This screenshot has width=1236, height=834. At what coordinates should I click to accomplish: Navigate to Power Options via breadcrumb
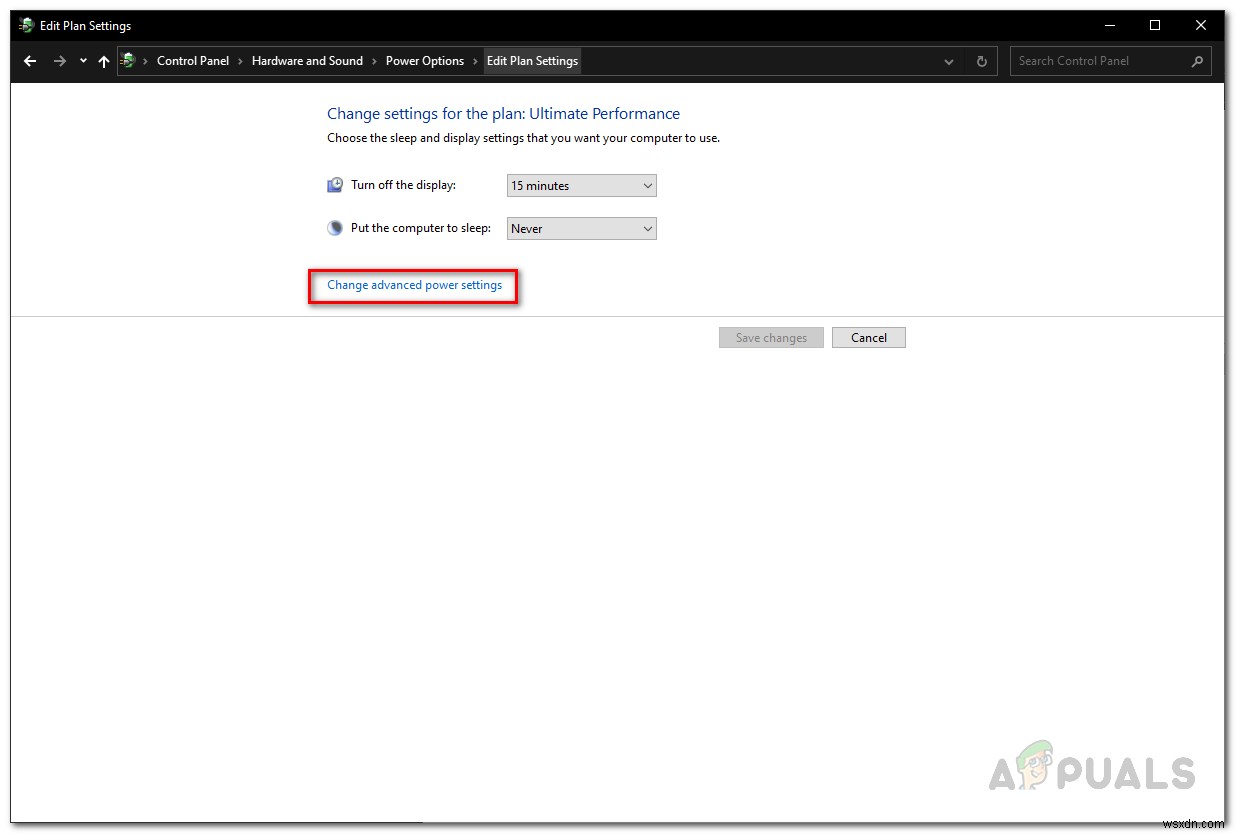coord(425,60)
